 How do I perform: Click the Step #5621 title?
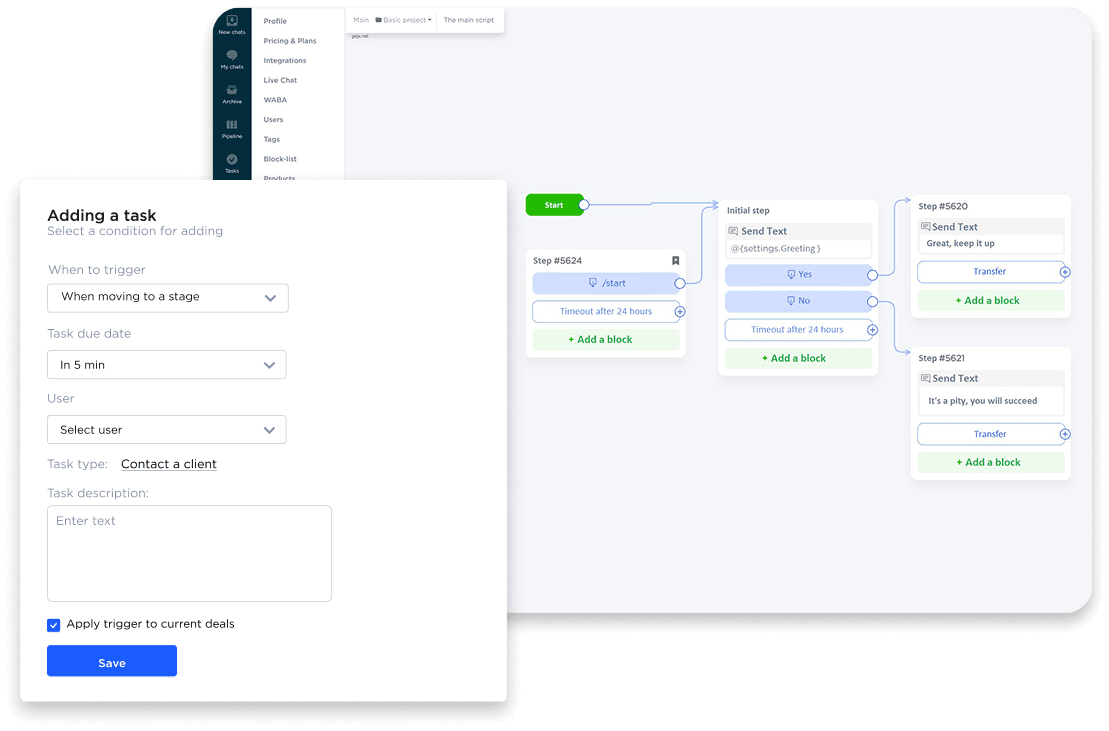pyautogui.click(x=941, y=358)
